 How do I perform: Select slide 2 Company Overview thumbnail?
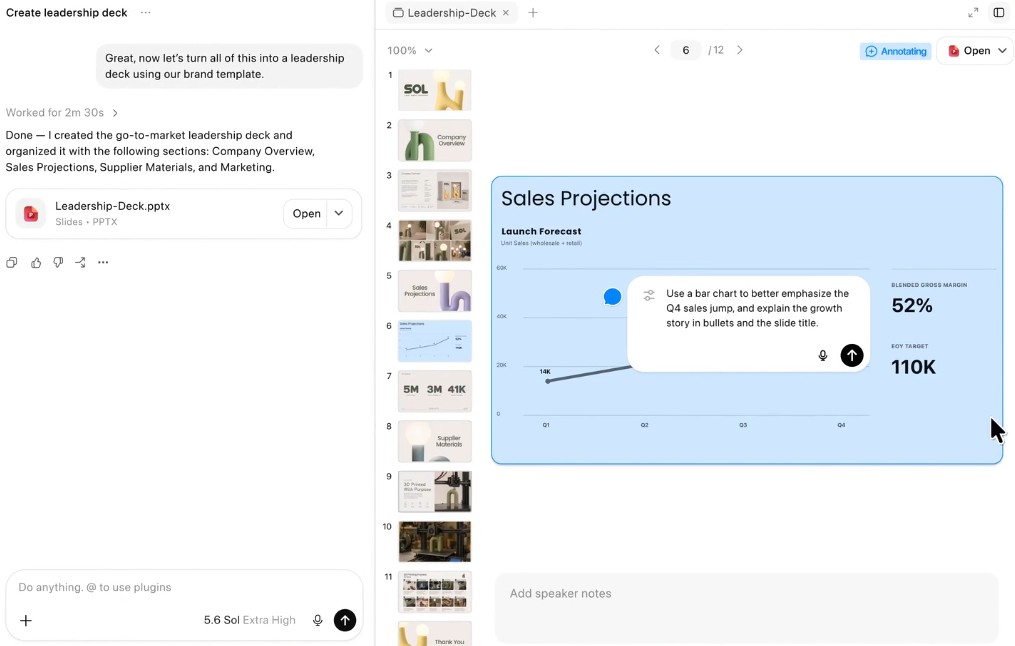coord(434,140)
